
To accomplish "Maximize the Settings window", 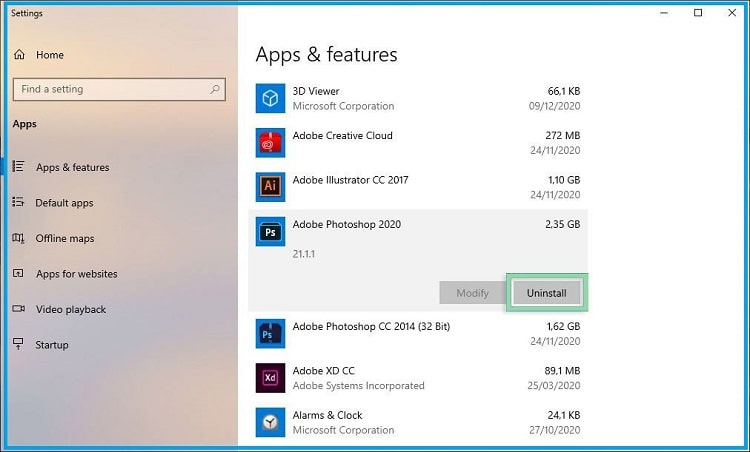I will [x=698, y=13].
